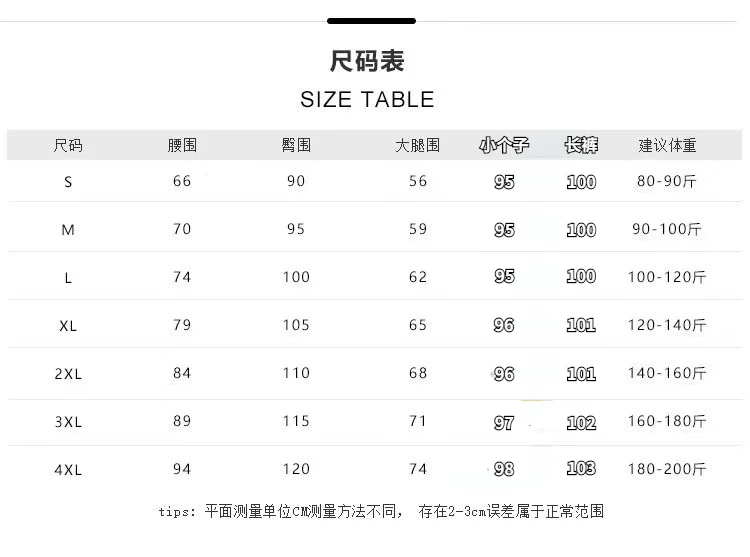
Task: Click the drag handle bar at top
Action: 371,21
